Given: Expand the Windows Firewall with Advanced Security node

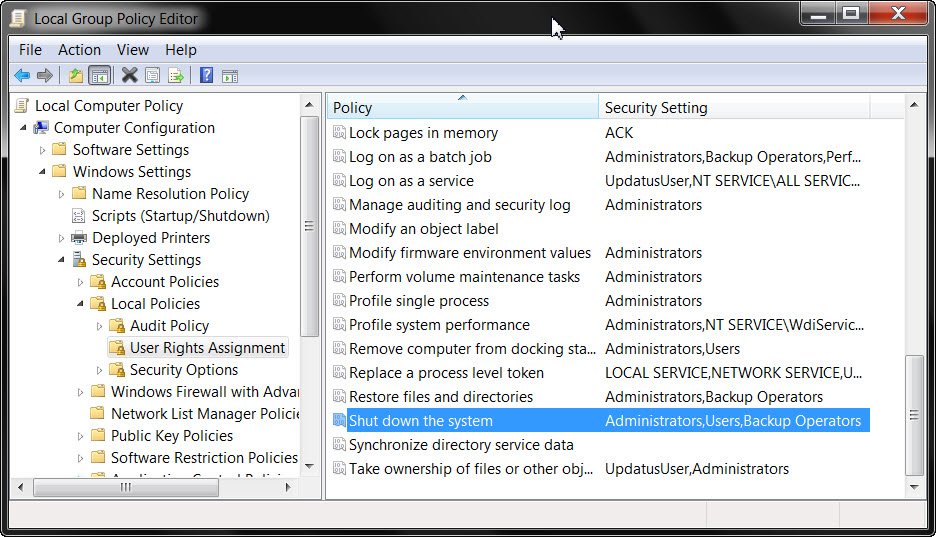Looking at the screenshot, I should point(81,392).
